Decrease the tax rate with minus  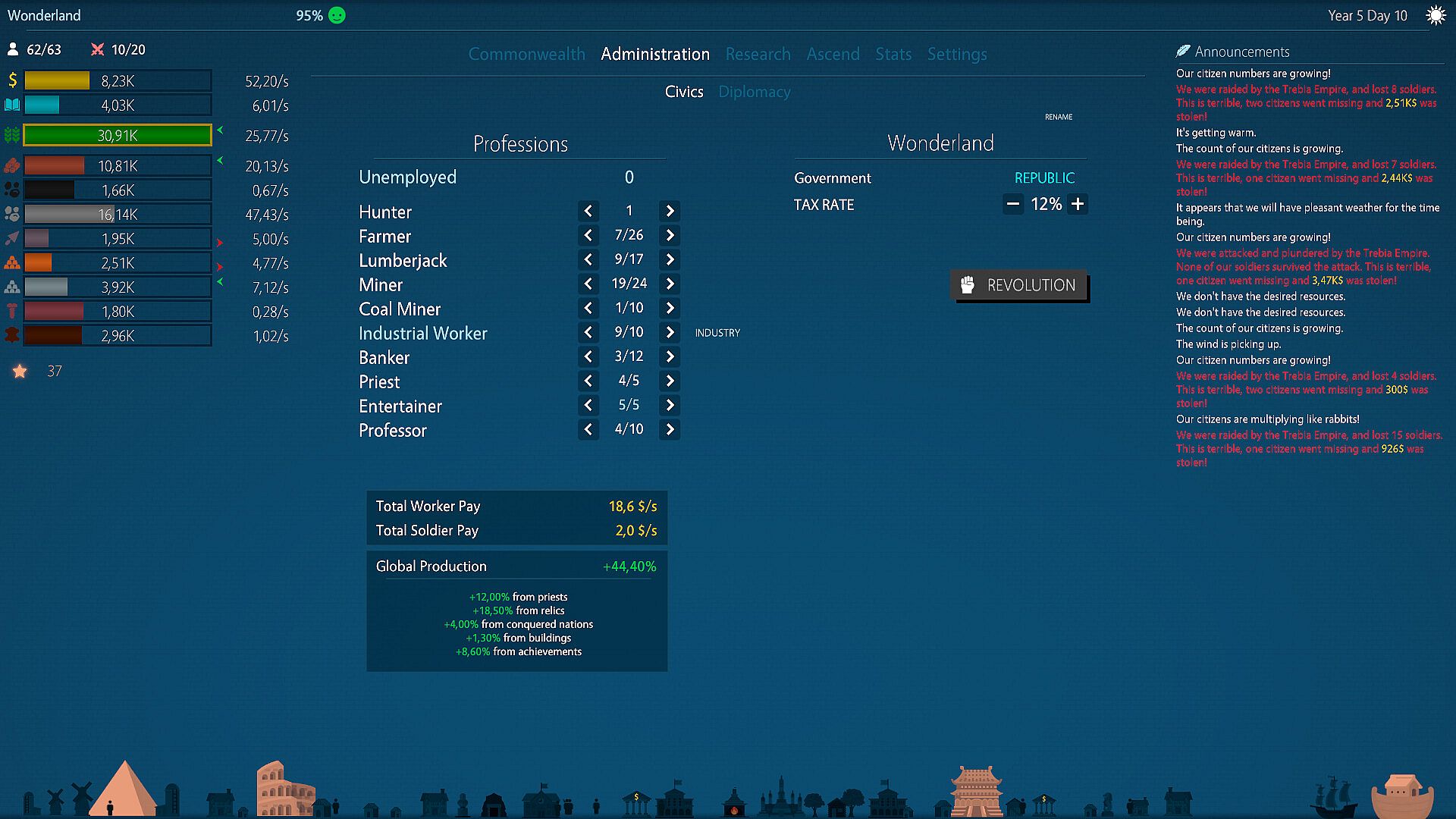[x=1012, y=204]
